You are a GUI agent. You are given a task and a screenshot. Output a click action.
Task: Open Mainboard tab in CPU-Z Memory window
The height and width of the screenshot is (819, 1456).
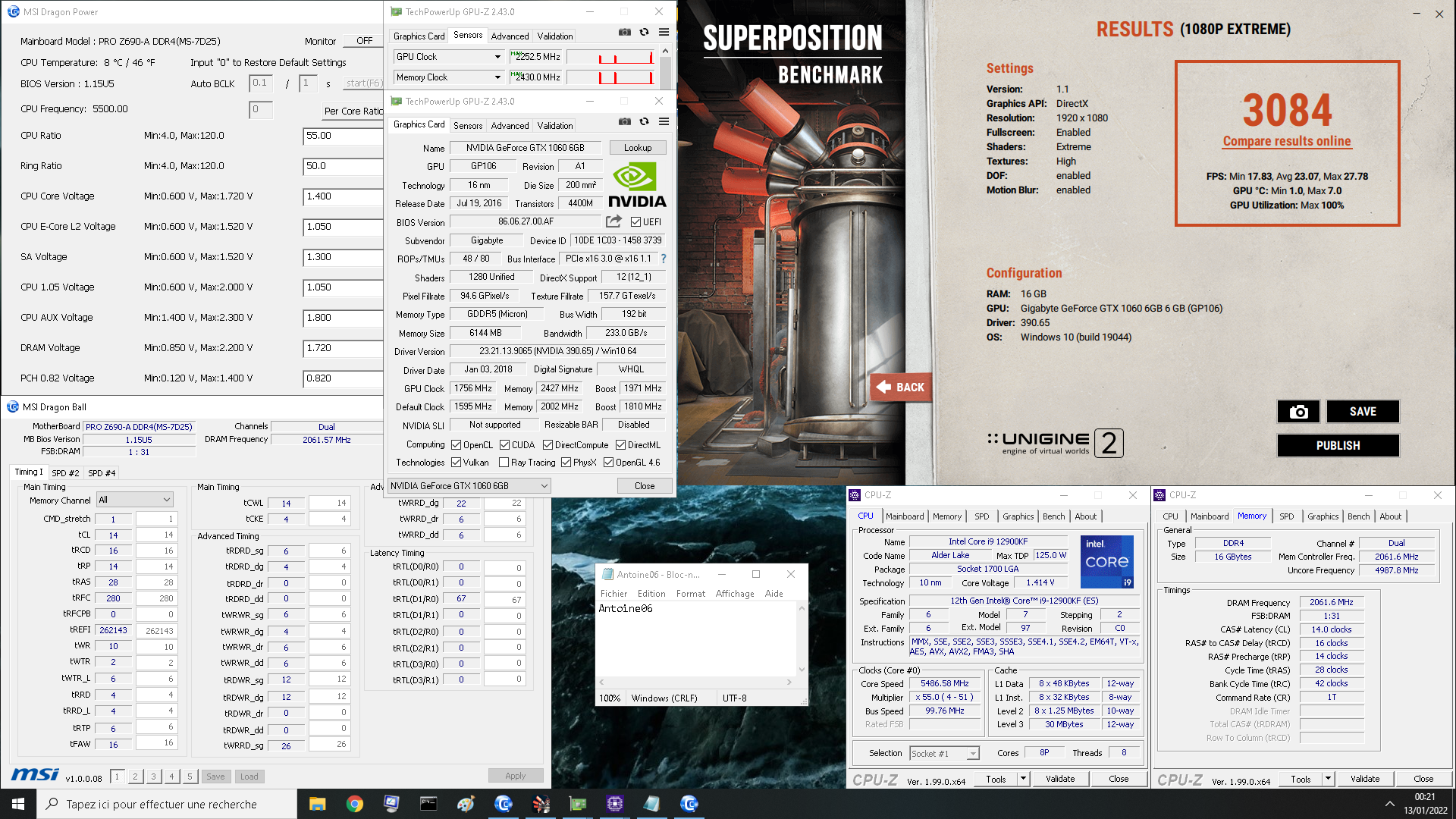(x=1210, y=516)
